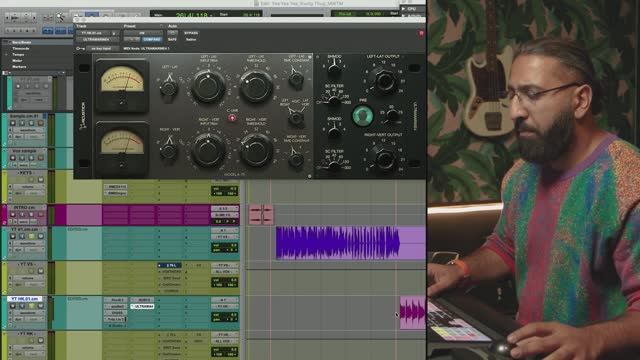Expand the Tempo ruler triangle

tap(6, 54)
